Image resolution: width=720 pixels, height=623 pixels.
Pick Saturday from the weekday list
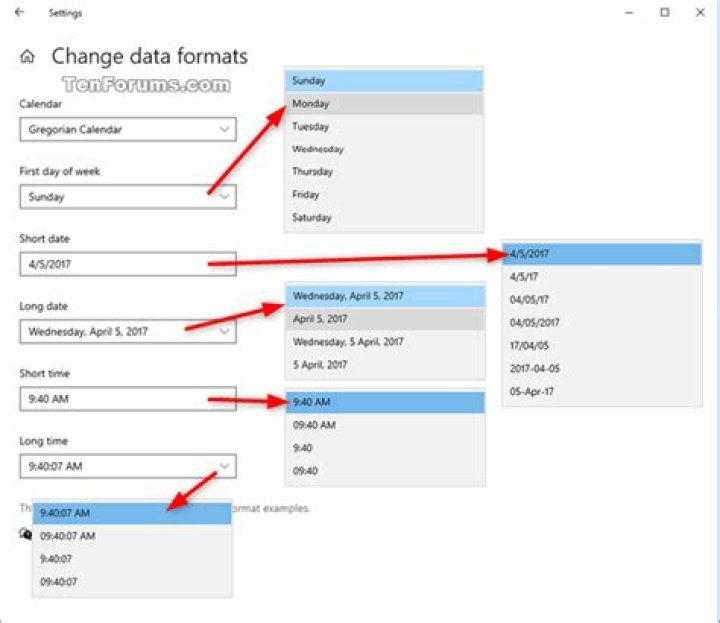click(384, 218)
